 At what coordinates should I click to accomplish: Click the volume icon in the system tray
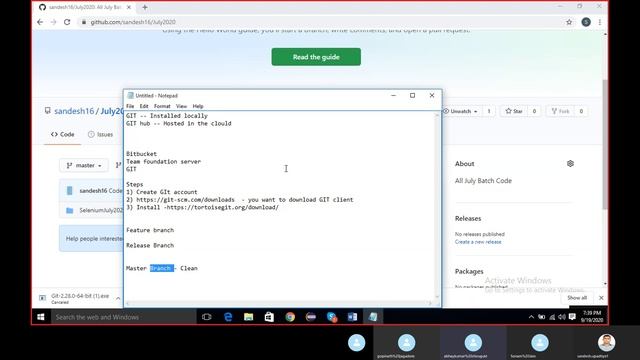coord(562,317)
